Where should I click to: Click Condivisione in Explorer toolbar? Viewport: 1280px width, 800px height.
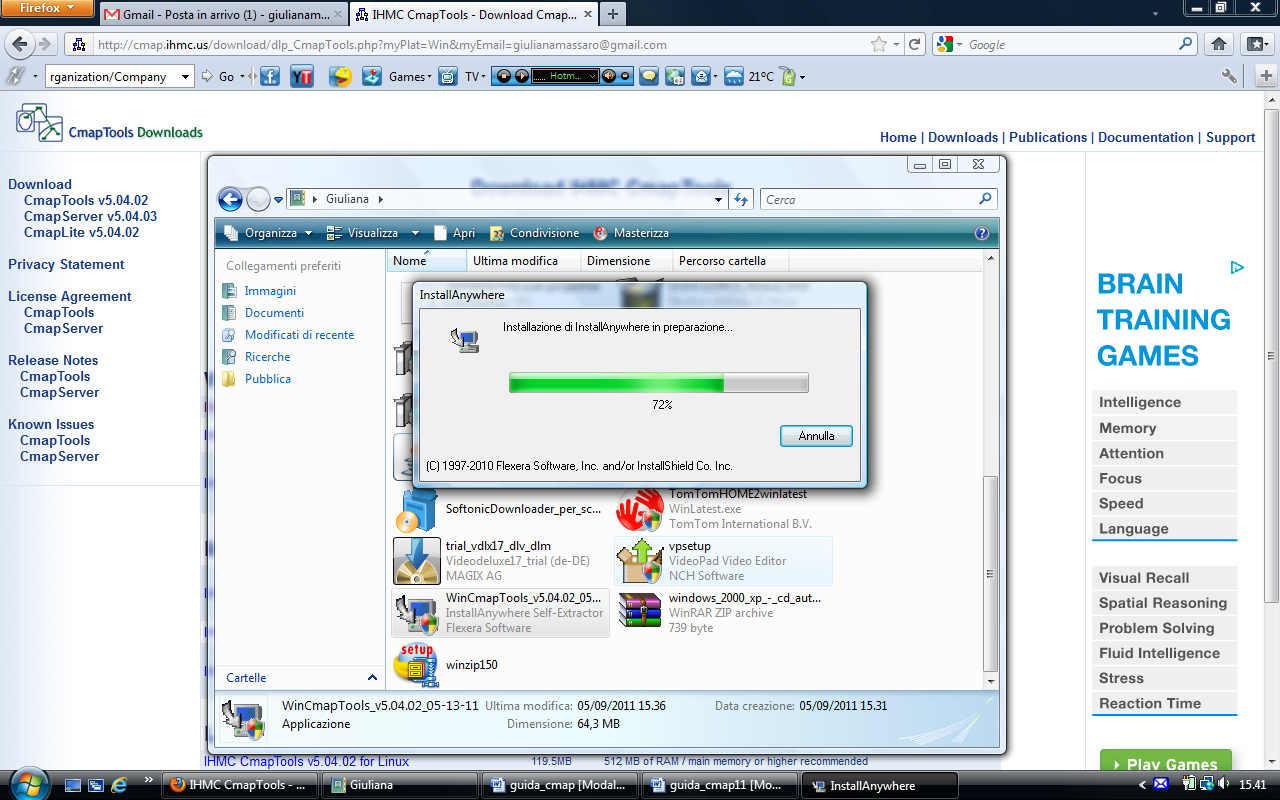(534, 233)
